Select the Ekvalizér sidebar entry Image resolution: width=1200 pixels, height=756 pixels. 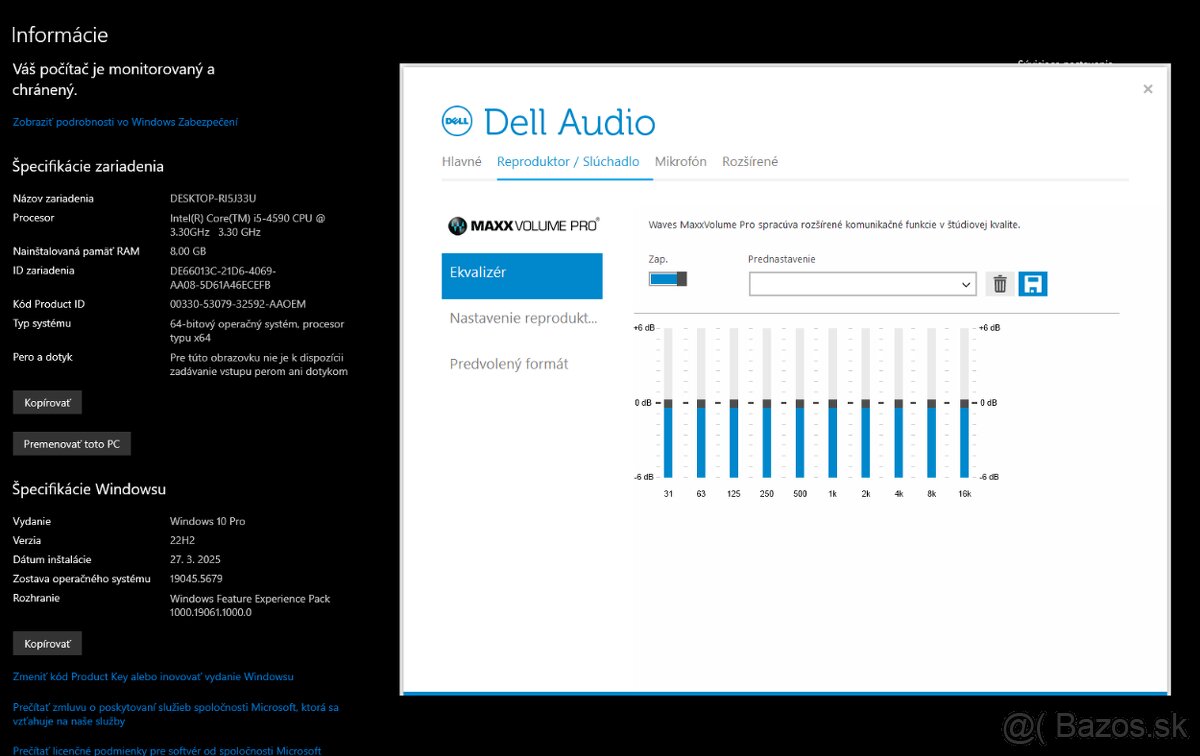coord(521,276)
